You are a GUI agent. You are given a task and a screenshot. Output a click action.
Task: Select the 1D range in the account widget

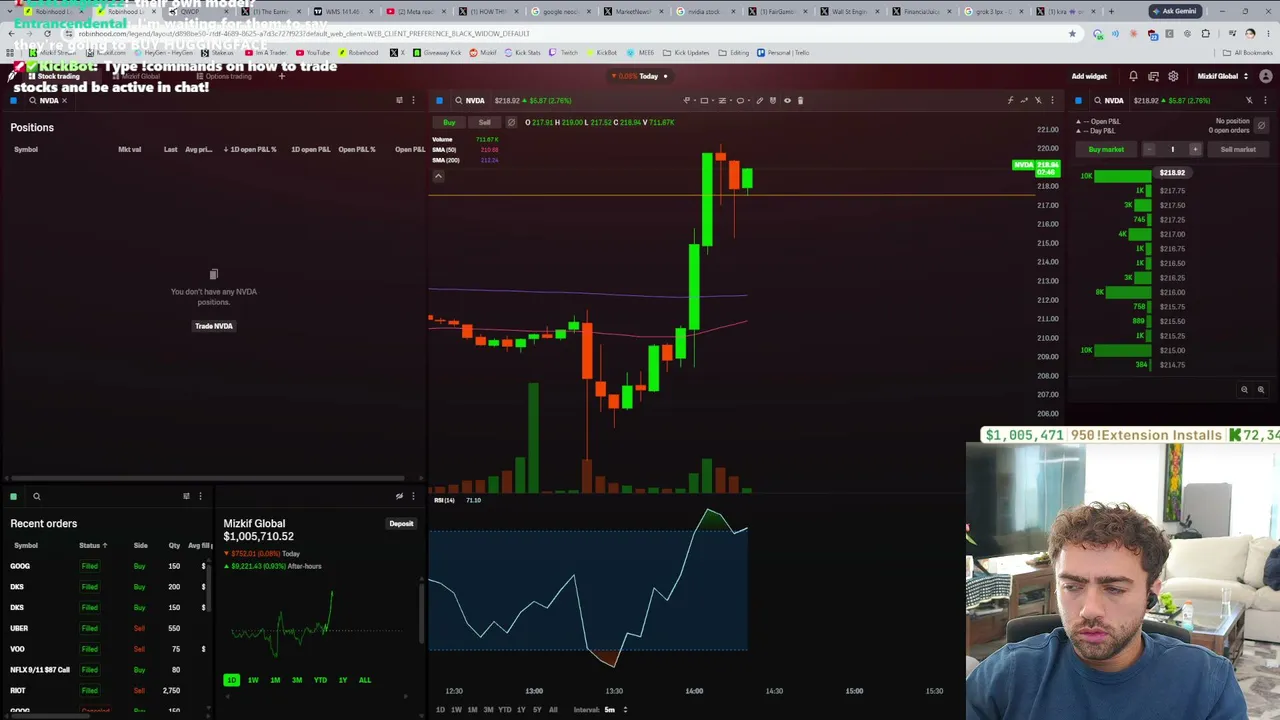click(x=231, y=680)
